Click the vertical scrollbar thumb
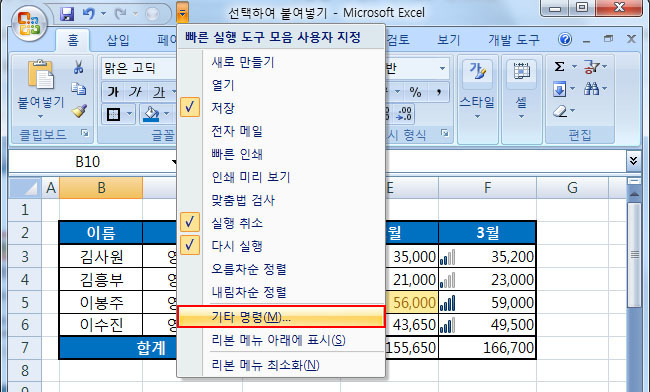The image size is (650, 392). tap(634, 255)
